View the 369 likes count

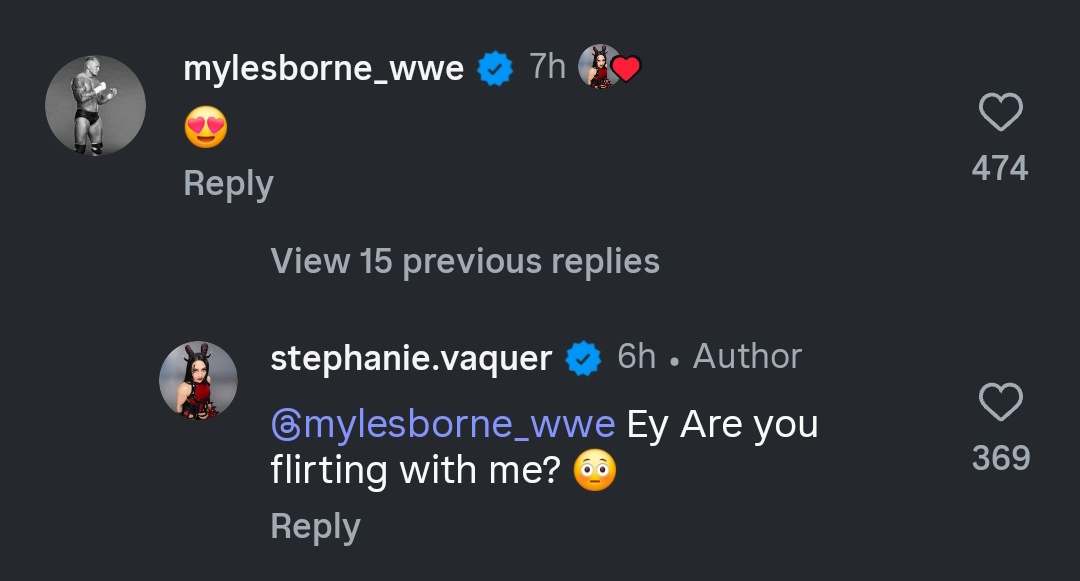[1001, 458]
